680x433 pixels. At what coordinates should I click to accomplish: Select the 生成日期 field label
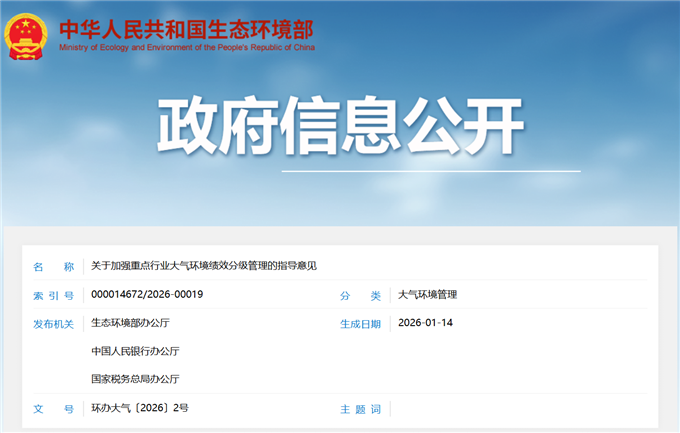coord(360,324)
